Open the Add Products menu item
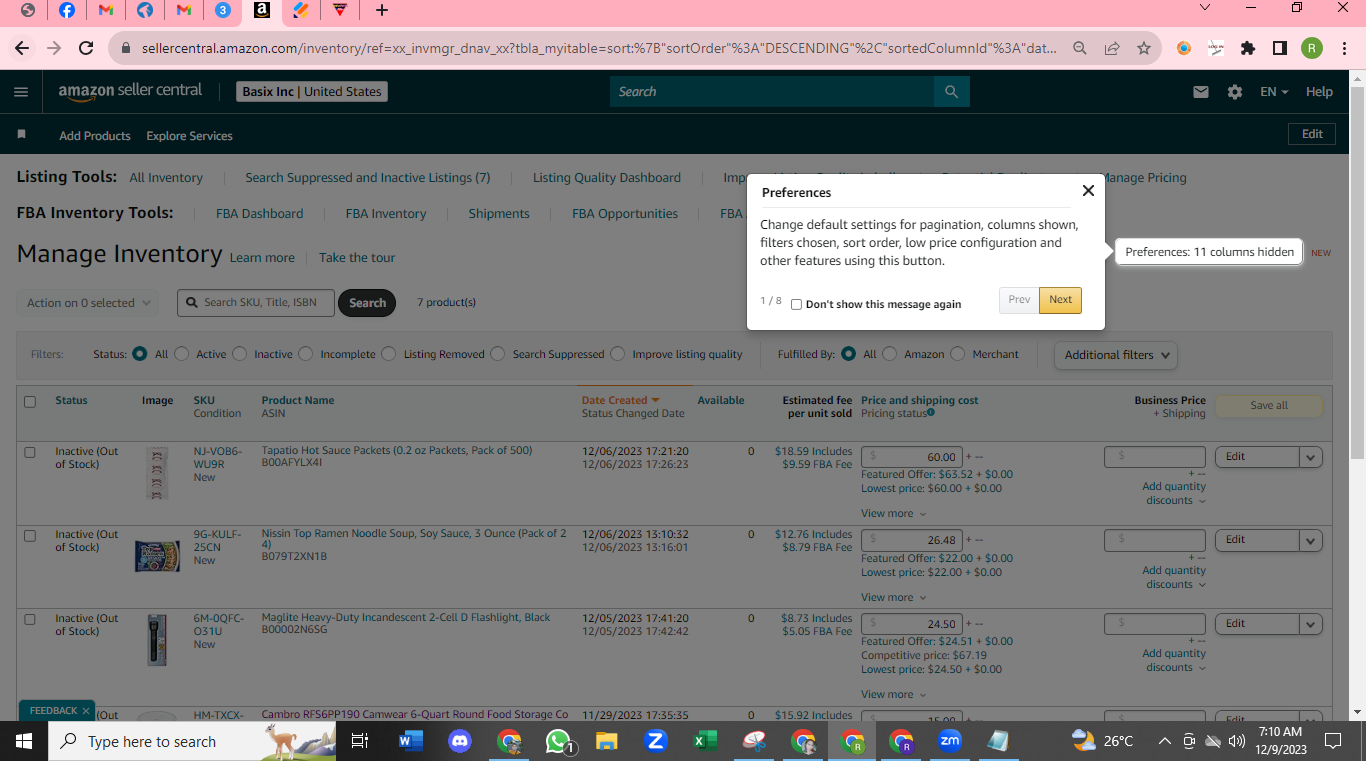This screenshot has width=1366, height=761. 95,135
